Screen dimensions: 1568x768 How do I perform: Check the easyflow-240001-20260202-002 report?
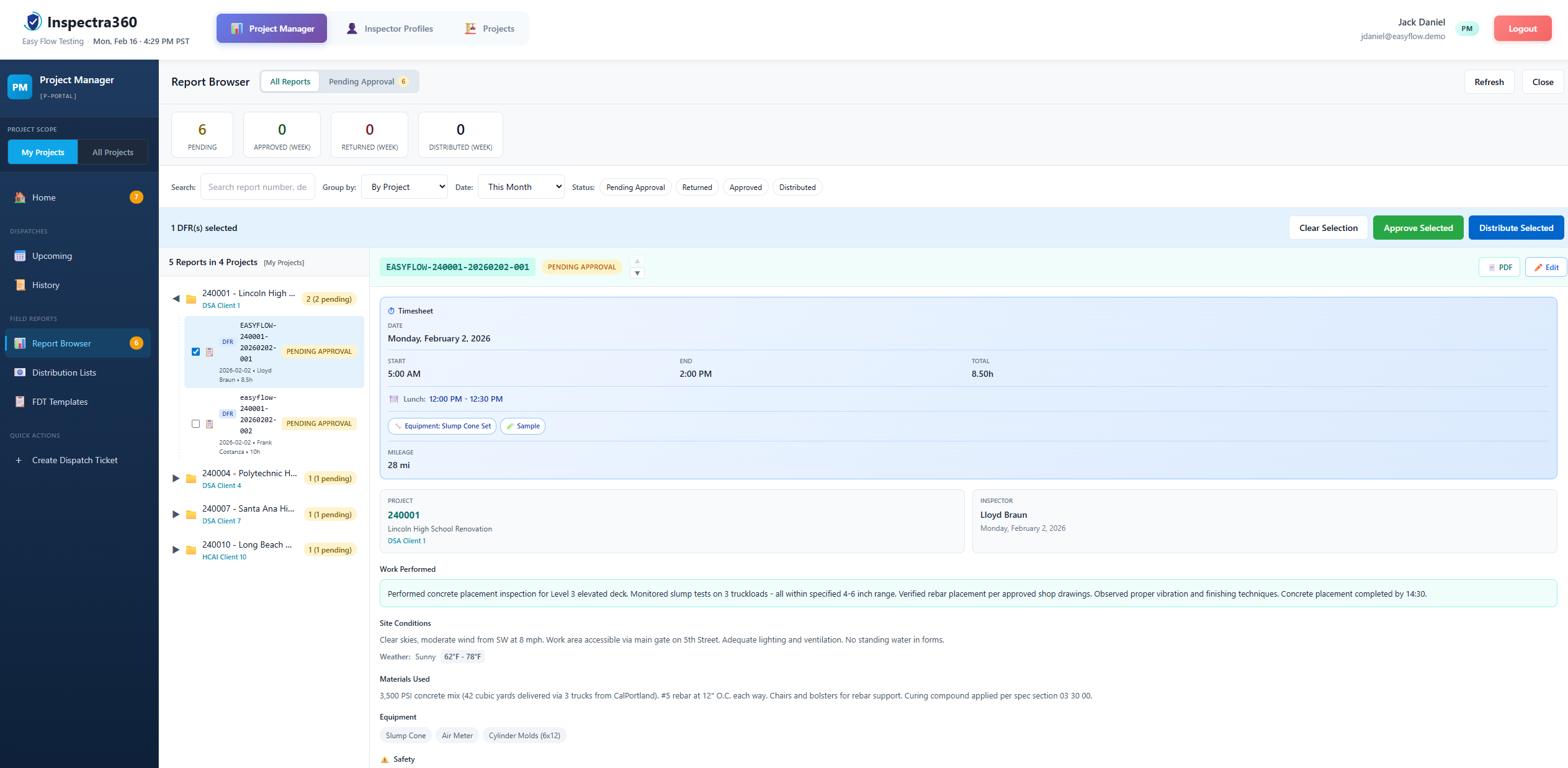click(196, 423)
